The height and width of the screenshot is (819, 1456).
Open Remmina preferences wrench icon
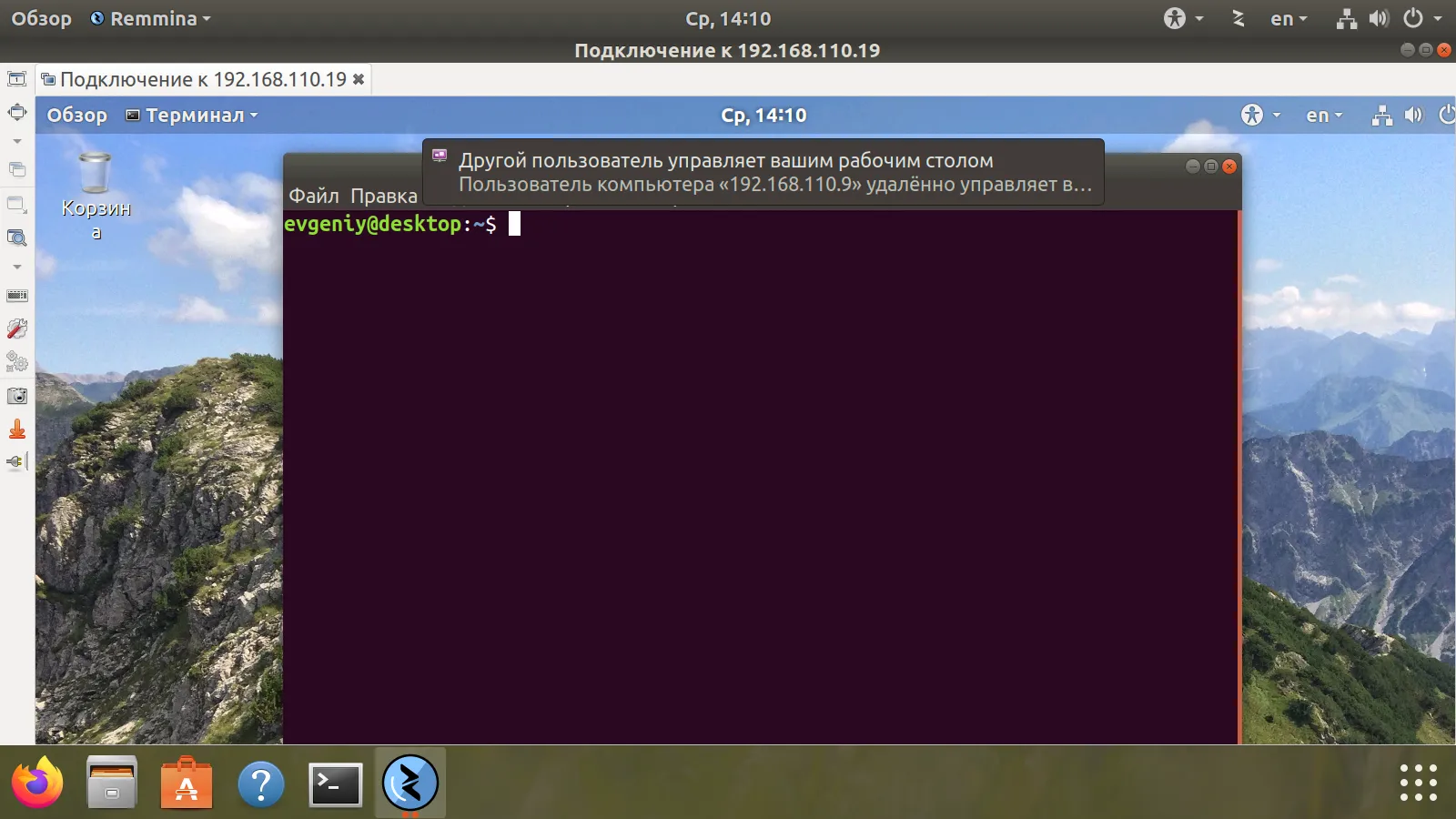(16, 329)
